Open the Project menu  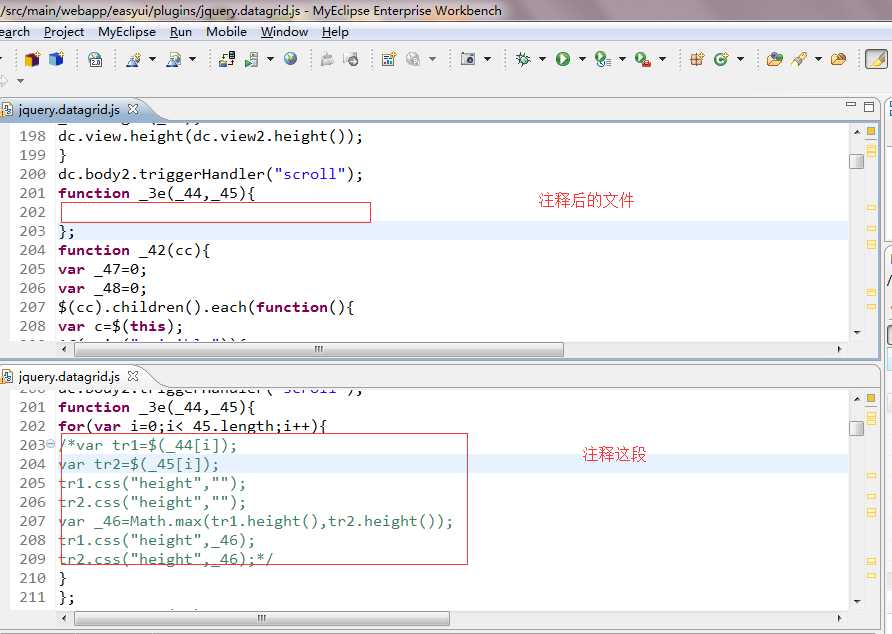coord(64,32)
